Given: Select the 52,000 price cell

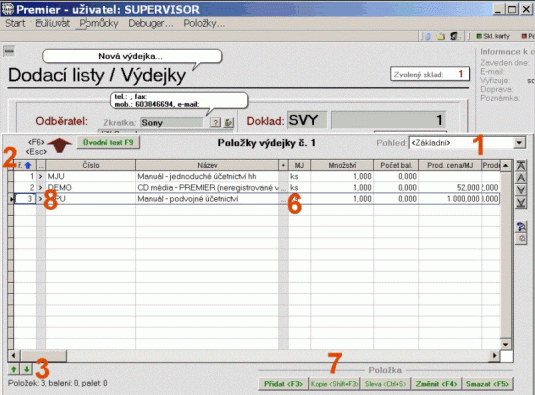Looking at the screenshot, I should pyautogui.click(x=450, y=188).
